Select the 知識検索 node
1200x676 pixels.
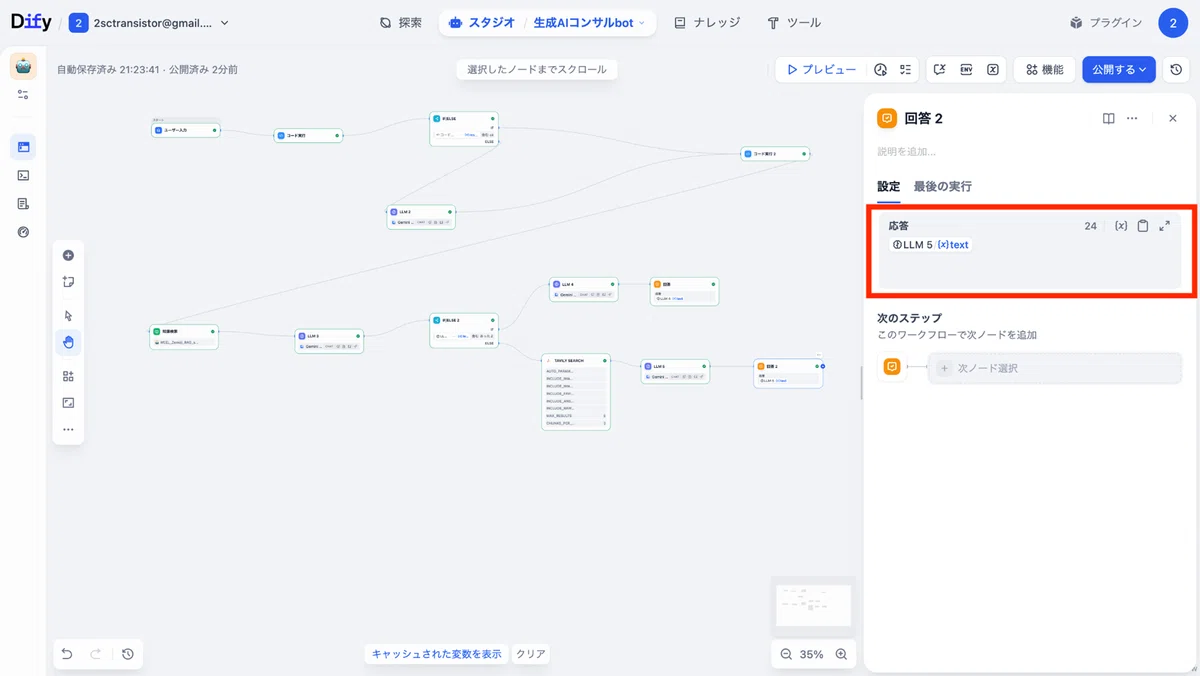point(184,337)
